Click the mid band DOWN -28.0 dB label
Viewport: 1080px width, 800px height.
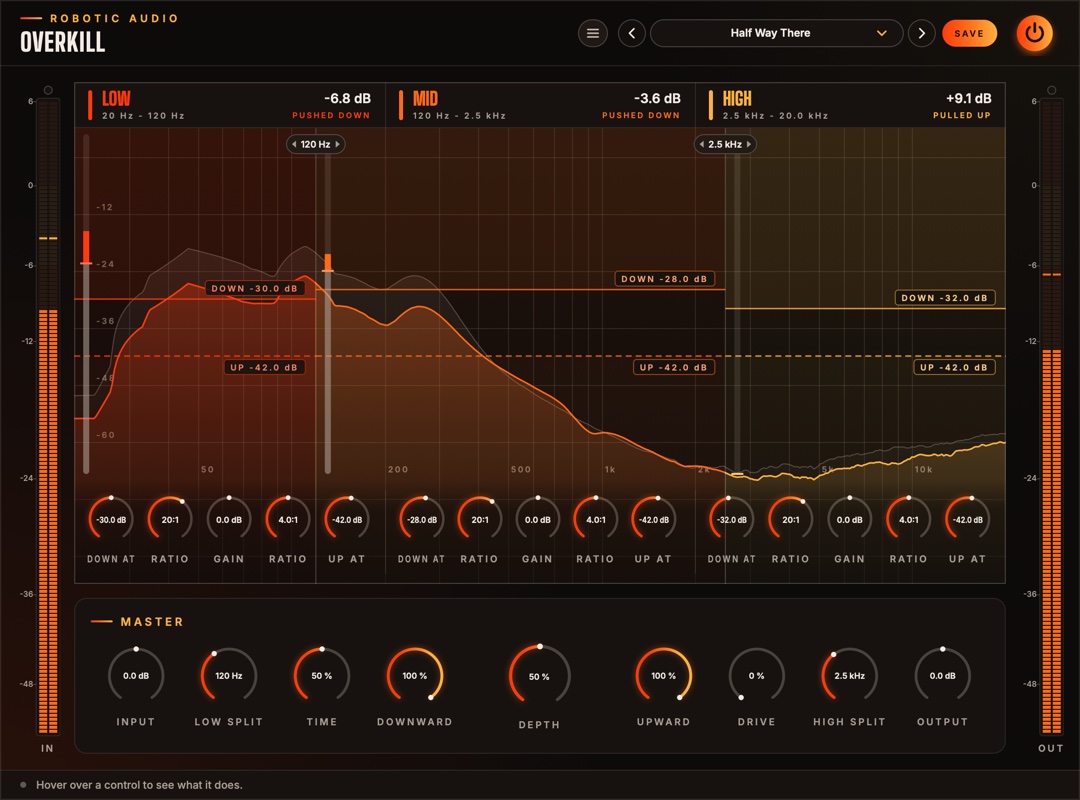(664, 279)
